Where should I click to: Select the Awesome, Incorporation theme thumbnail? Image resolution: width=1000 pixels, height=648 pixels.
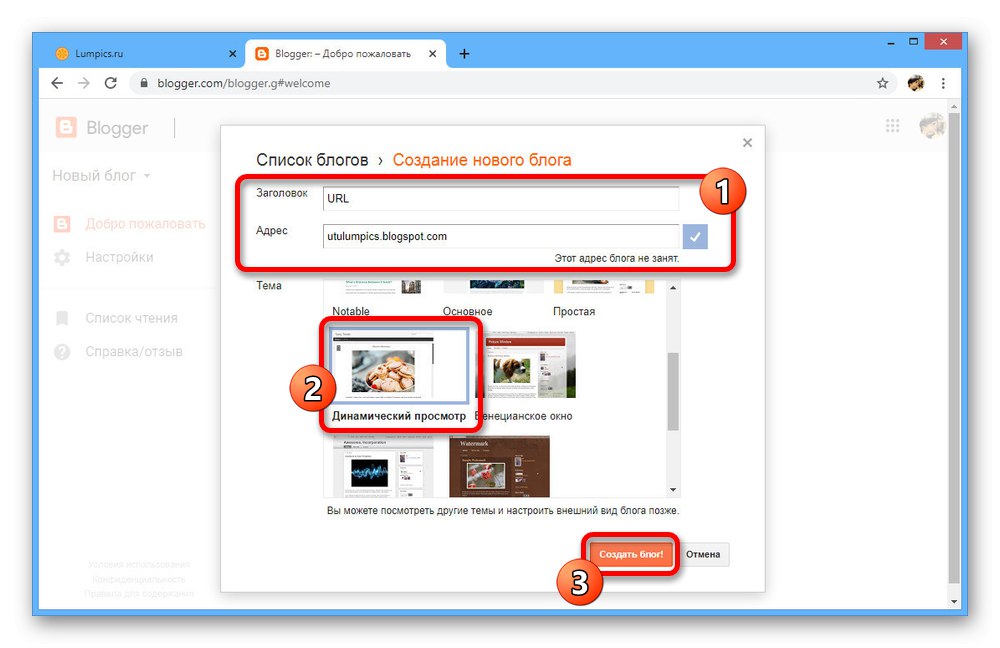[383, 466]
